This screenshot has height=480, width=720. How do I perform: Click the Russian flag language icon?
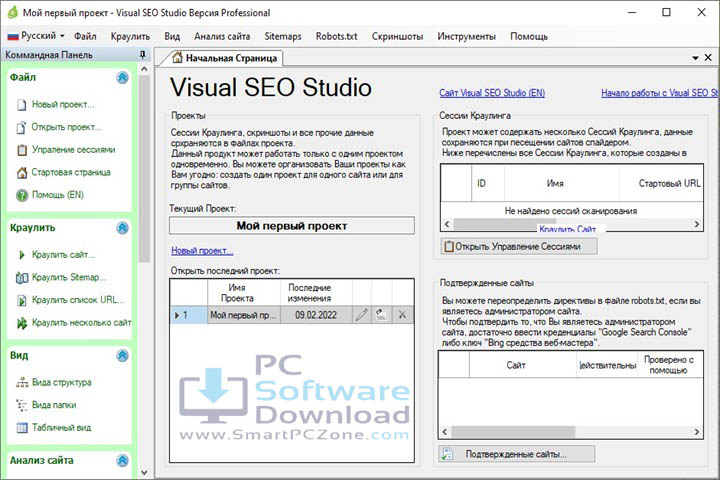pos(13,36)
